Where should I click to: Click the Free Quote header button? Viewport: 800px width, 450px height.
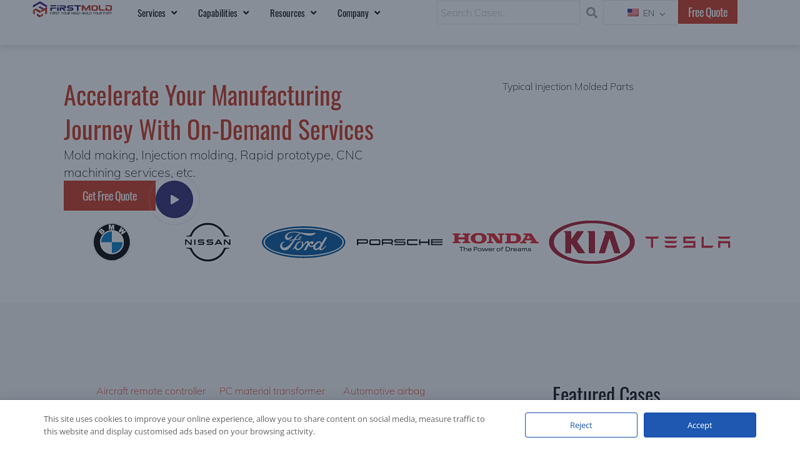pyautogui.click(x=708, y=12)
